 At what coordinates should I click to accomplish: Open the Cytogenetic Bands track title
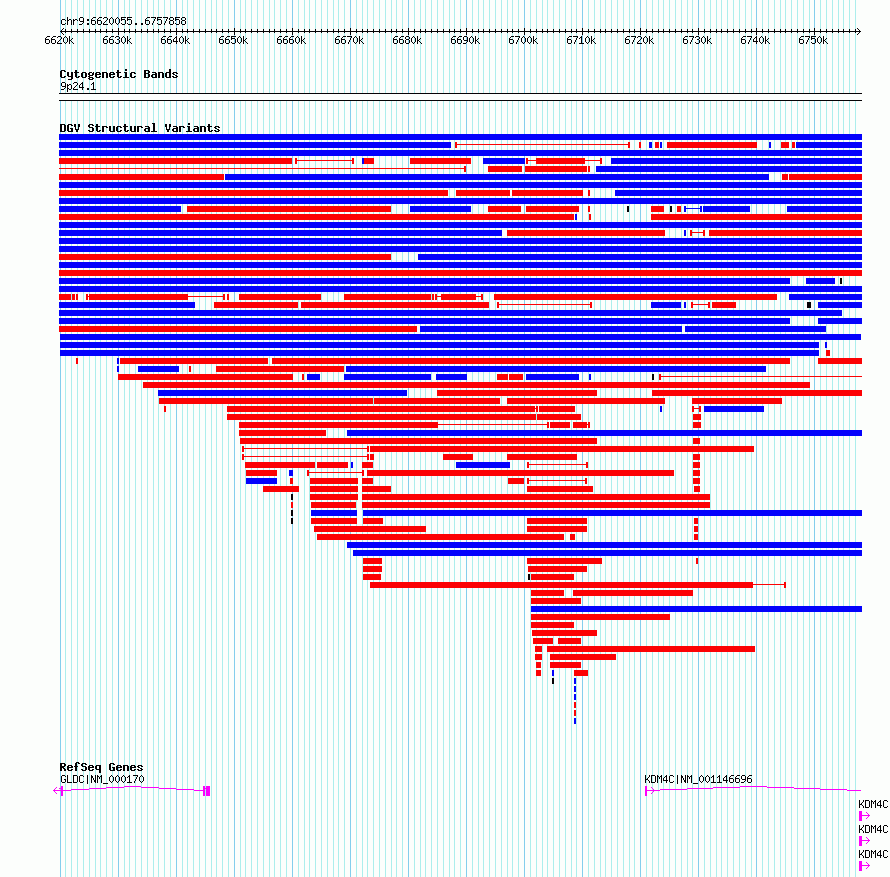(x=119, y=74)
